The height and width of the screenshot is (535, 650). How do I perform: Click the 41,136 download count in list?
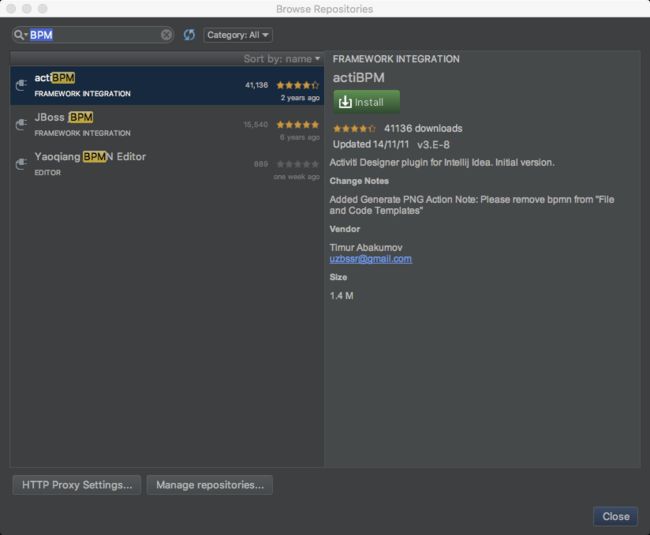256,85
